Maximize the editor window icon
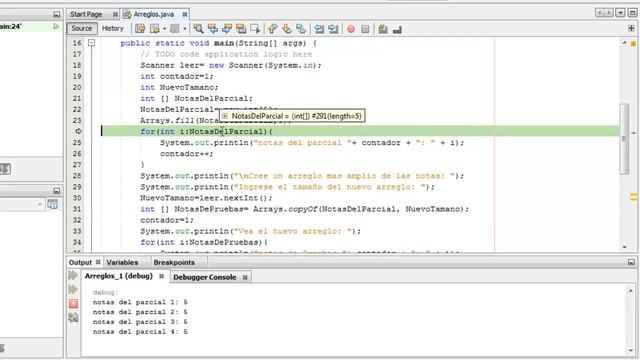The width and height of the screenshot is (640, 360). (632, 13)
